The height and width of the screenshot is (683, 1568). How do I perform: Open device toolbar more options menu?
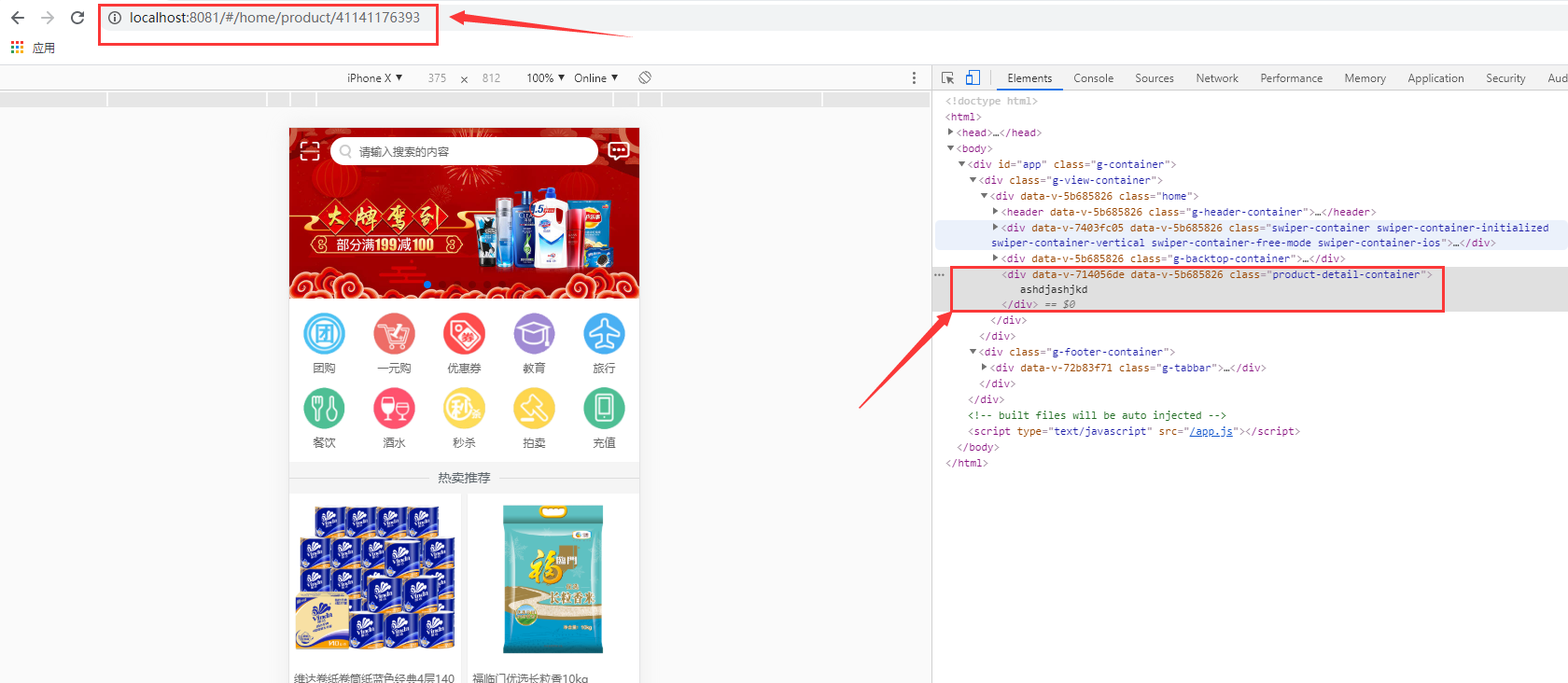click(x=914, y=78)
